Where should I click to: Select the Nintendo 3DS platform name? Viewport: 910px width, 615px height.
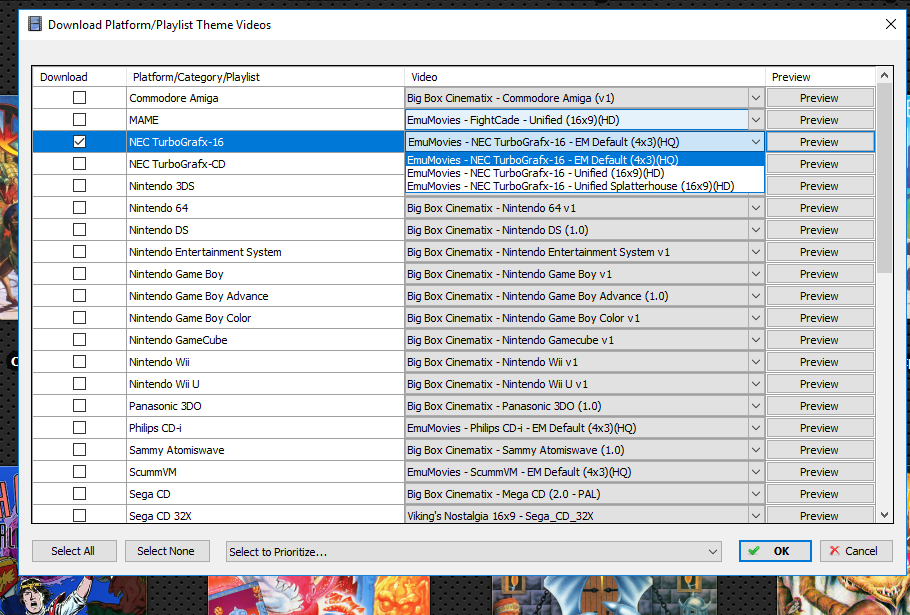click(161, 186)
